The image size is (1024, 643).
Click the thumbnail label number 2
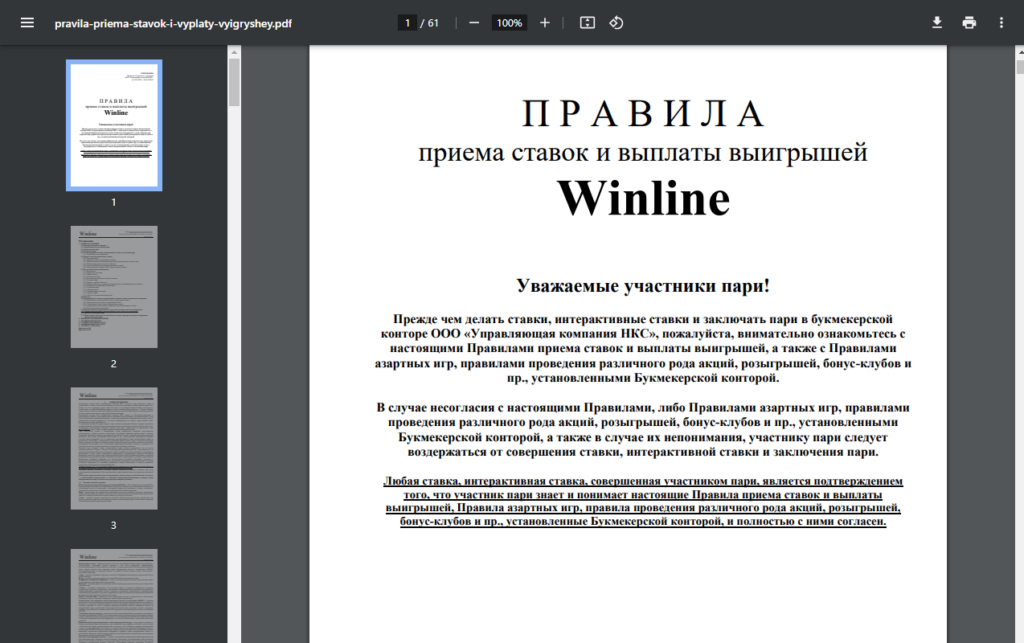point(114,364)
